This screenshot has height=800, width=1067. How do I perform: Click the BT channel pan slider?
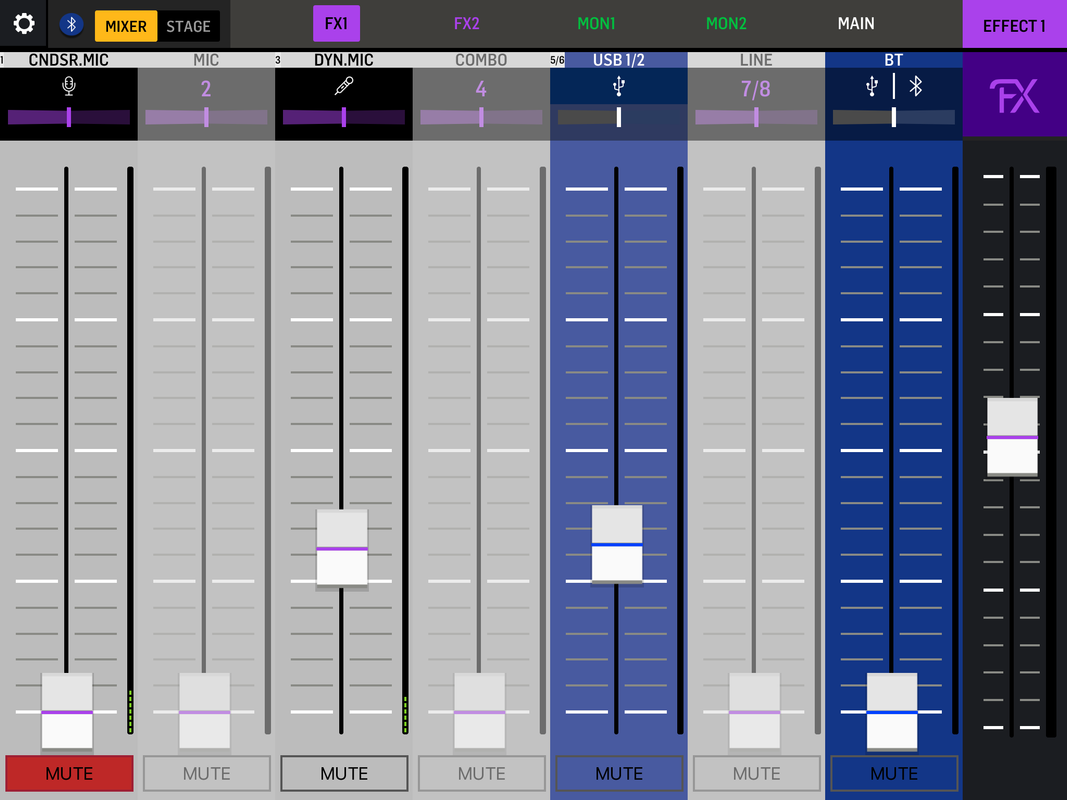click(893, 117)
